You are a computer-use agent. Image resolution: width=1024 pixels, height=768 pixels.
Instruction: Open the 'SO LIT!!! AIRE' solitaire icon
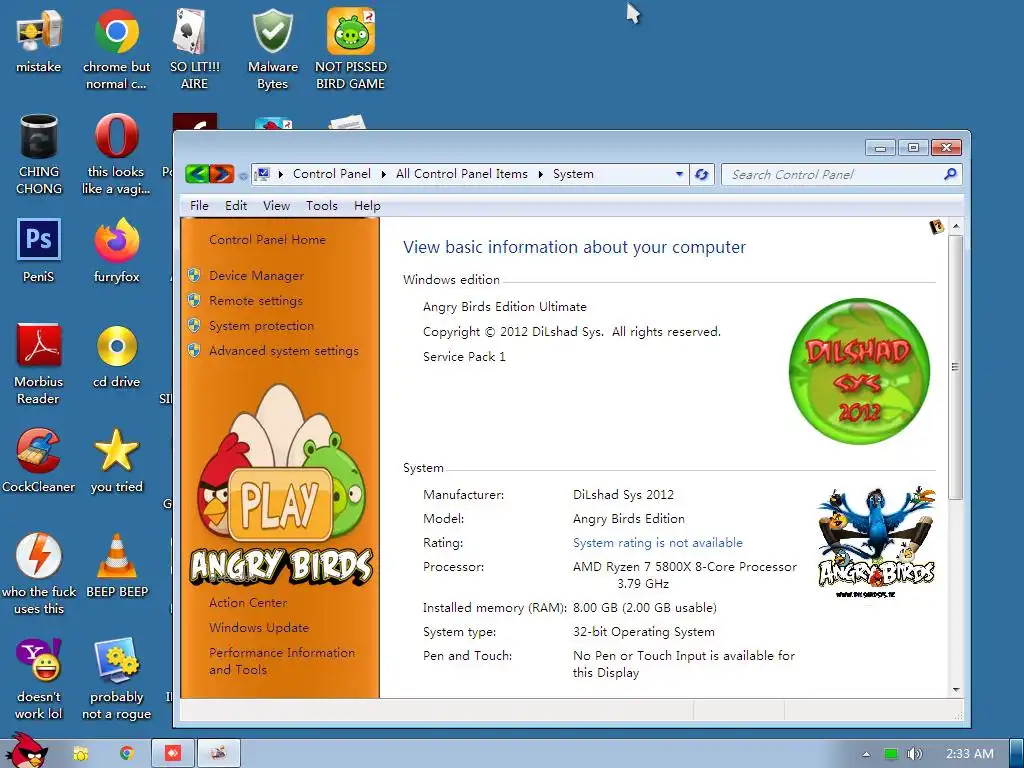point(194,49)
